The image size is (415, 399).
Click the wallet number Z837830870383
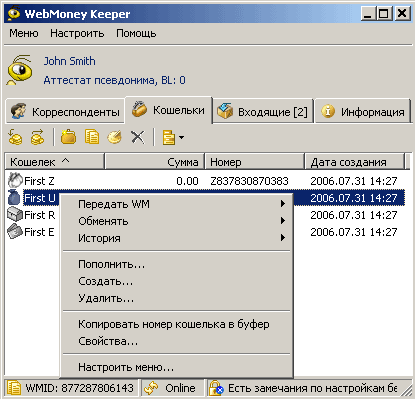249,181
